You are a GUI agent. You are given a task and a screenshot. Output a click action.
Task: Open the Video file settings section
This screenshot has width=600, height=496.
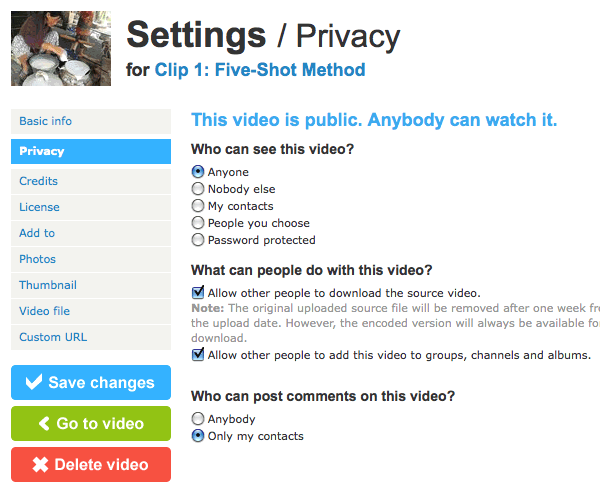91,311
